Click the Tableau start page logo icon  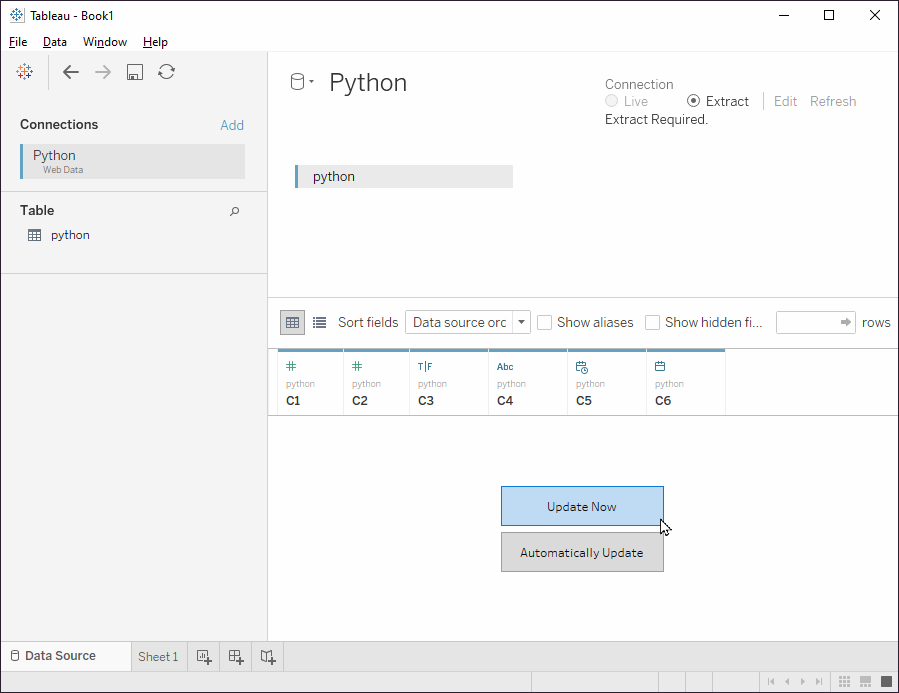(x=25, y=72)
